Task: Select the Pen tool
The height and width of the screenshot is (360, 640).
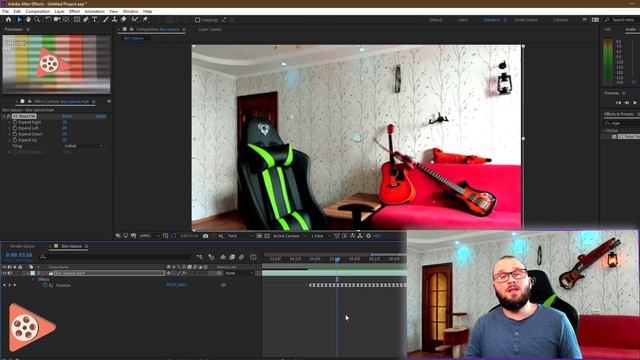Action: click(x=86, y=19)
